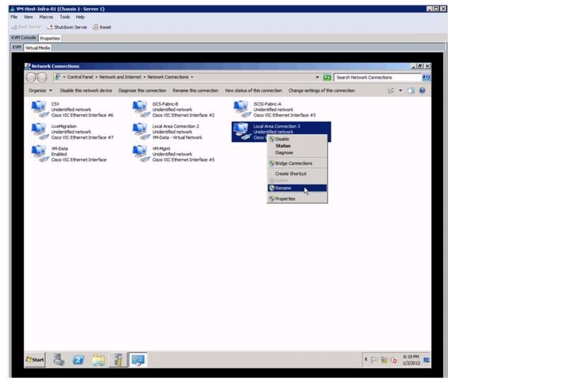Click View status of this connection
The width and height of the screenshot is (576, 384).
pyautogui.click(x=253, y=90)
